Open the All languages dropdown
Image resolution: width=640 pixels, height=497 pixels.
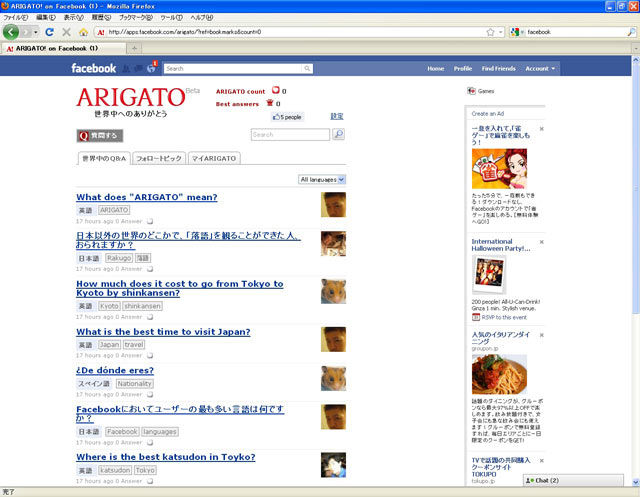(x=322, y=180)
